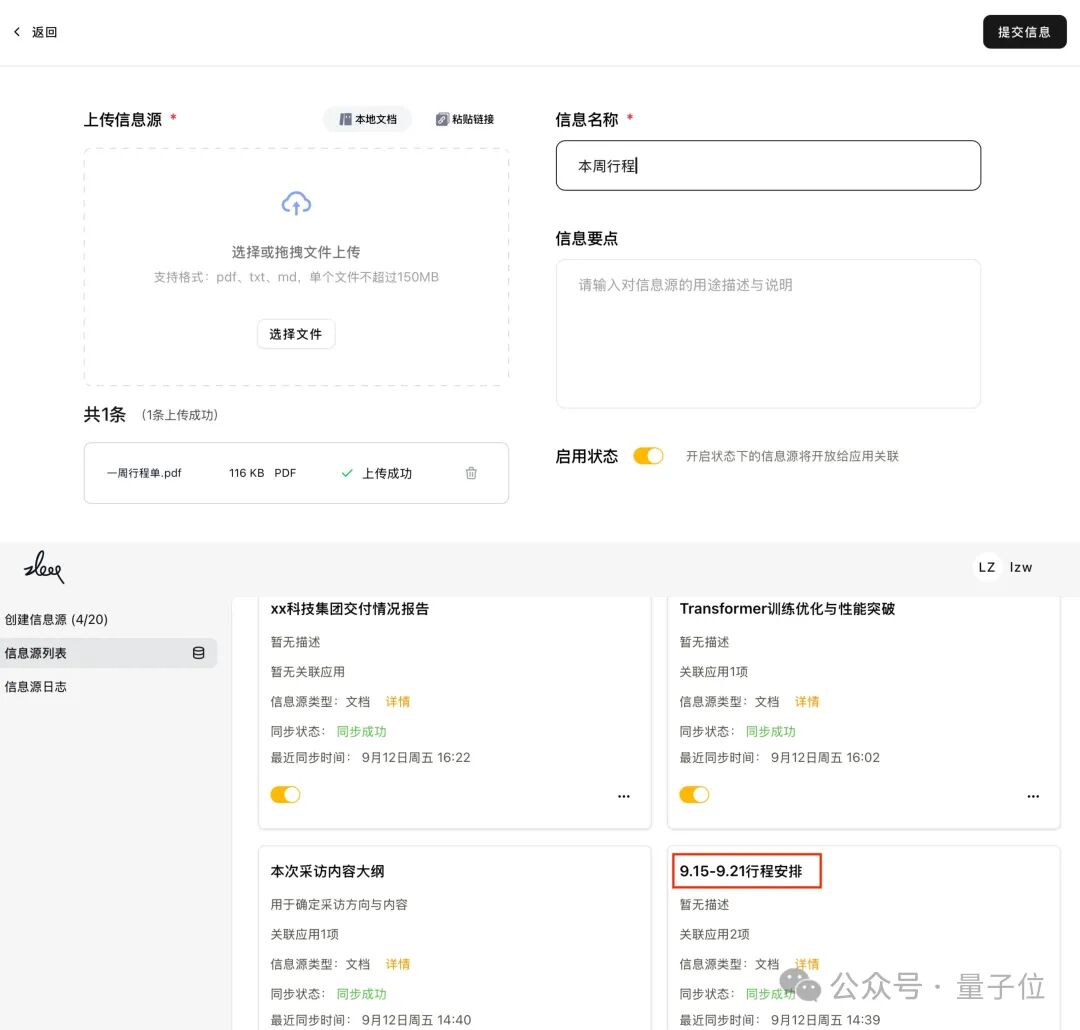Click the database icon beside 信息源列表
Screen dimensions: 1080x1030
tap(198, 653)
